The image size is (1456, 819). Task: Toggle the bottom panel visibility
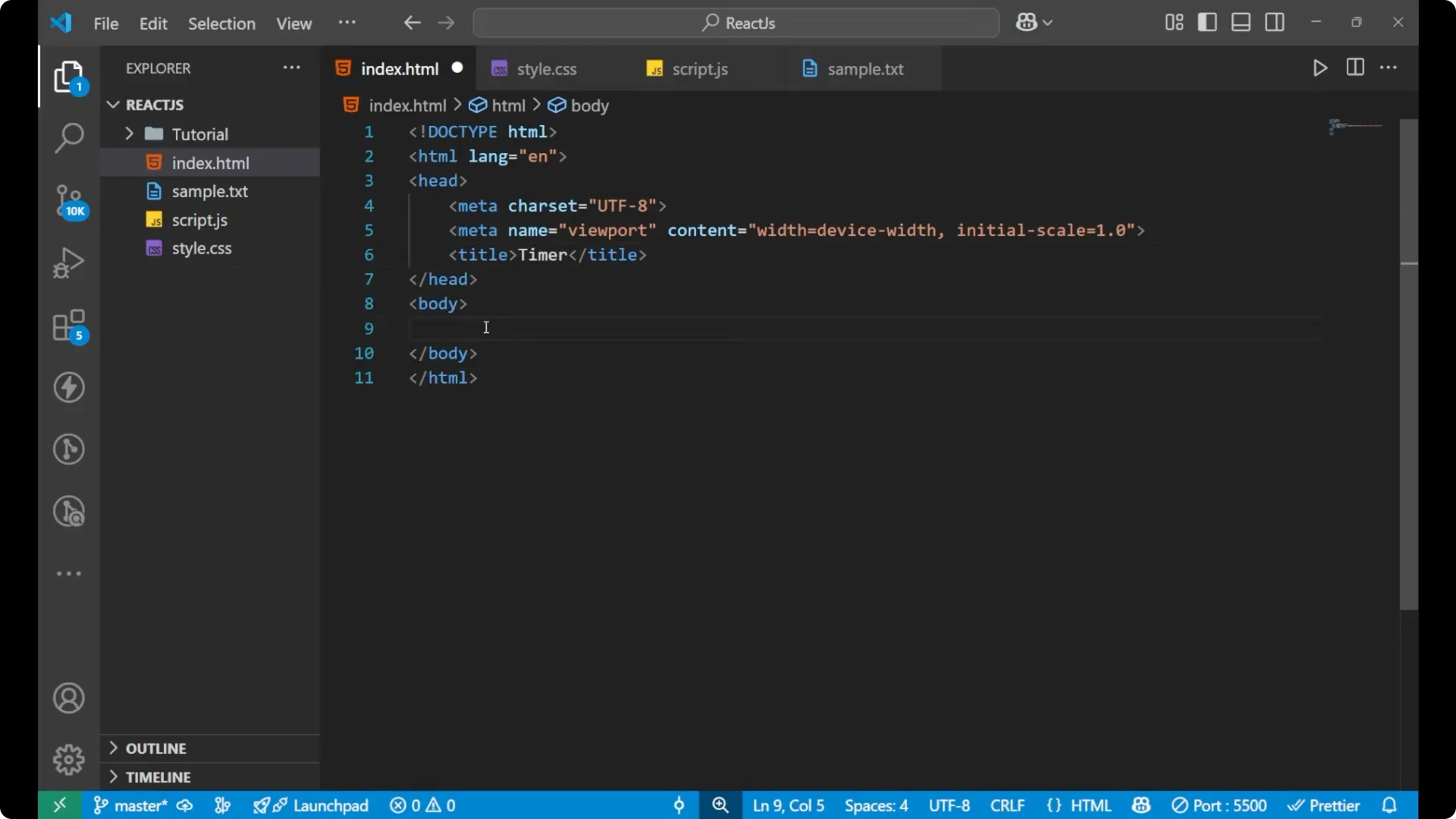(x=1241, y=22)
